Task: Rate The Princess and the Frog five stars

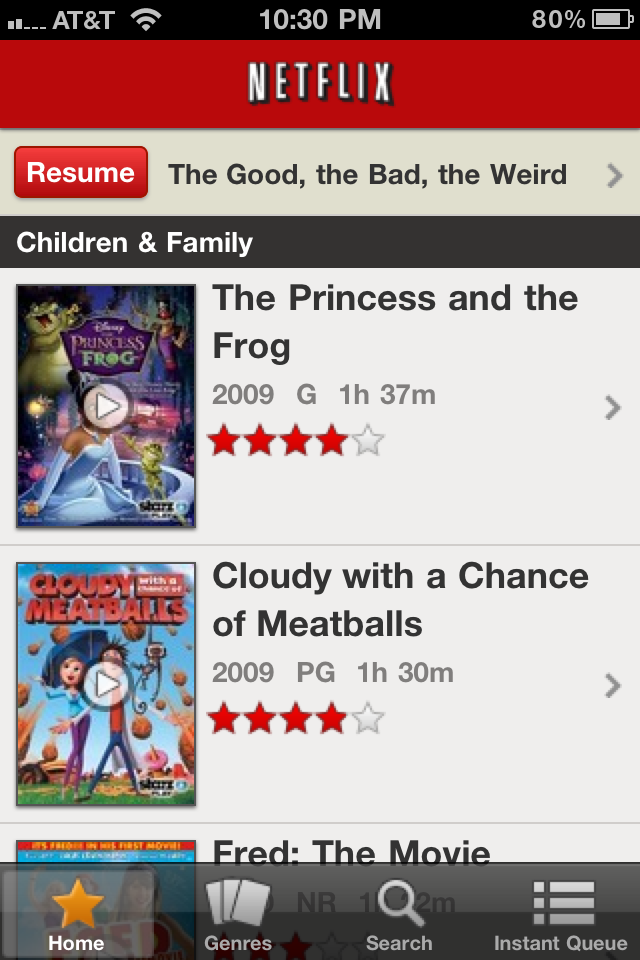Action: (368, 440)
